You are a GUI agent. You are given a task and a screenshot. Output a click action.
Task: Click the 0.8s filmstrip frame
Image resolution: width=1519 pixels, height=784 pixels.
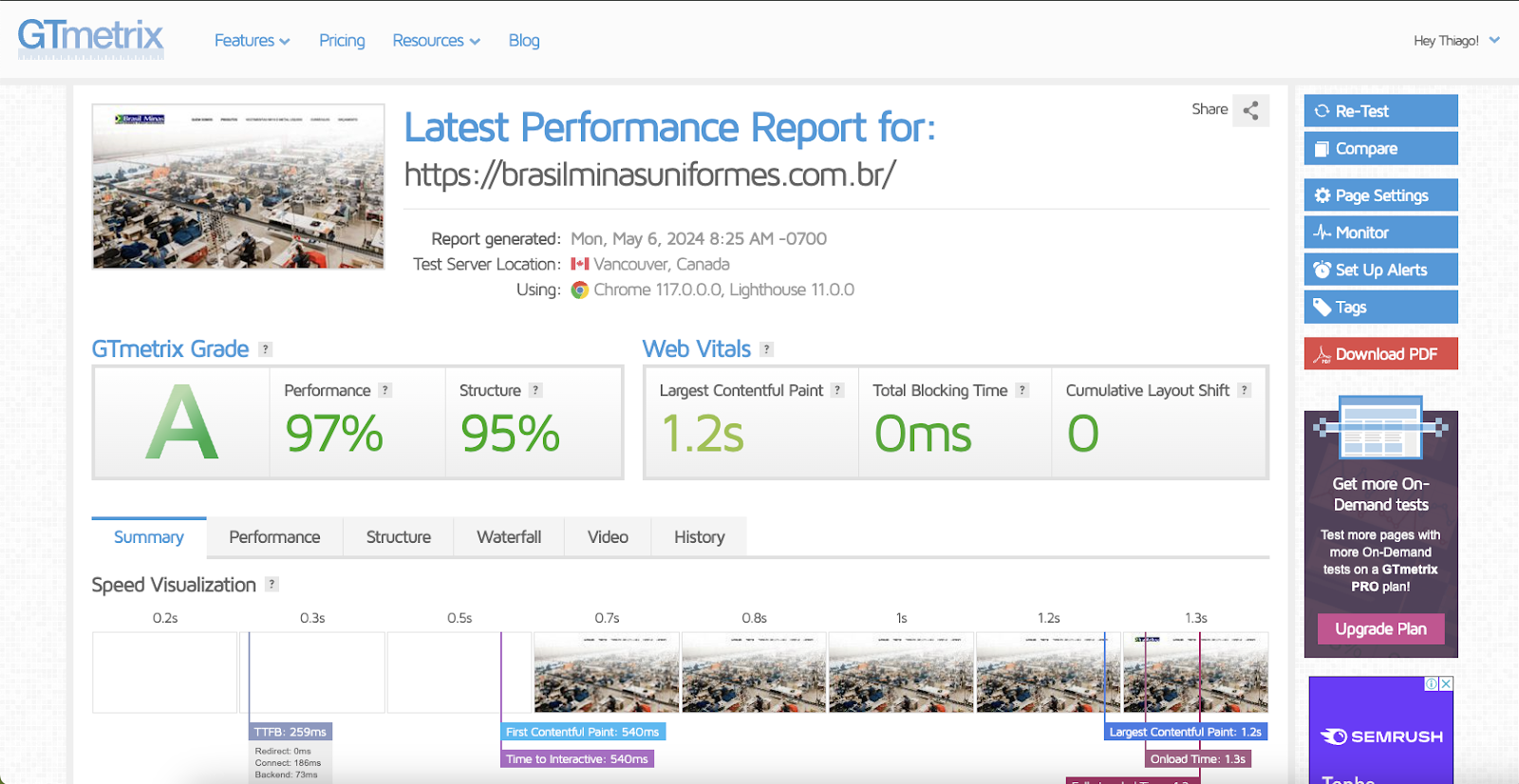click(x=754, y=673)
